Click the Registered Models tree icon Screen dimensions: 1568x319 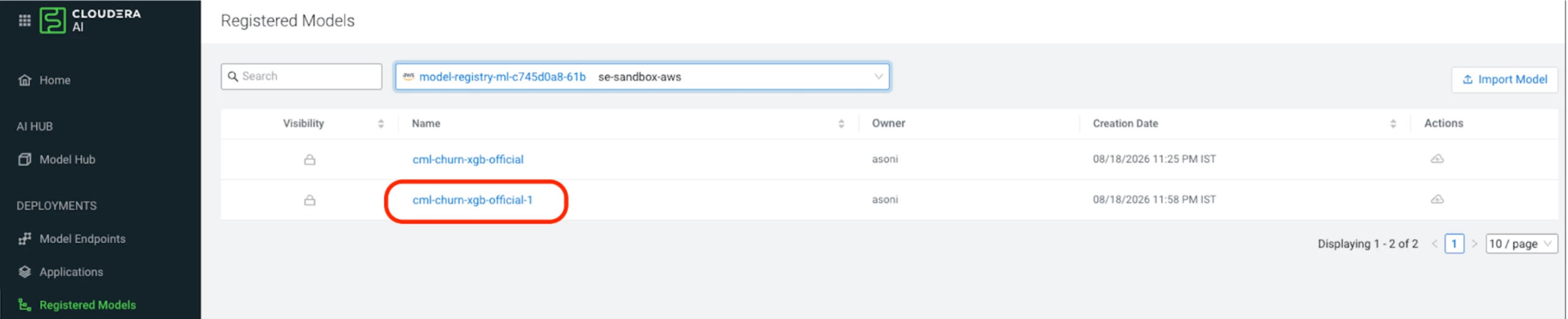pos(24,305)
